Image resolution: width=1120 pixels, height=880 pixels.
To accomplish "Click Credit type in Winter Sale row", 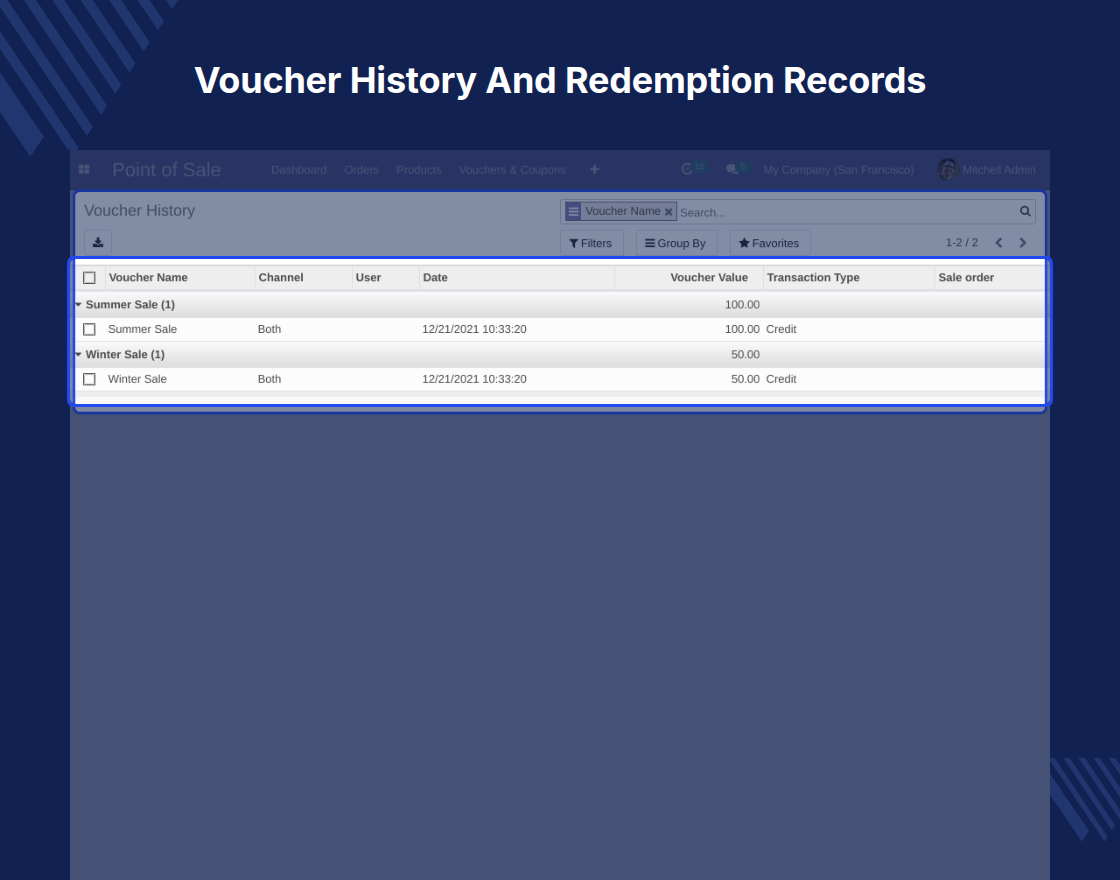I will pos(781,379).
